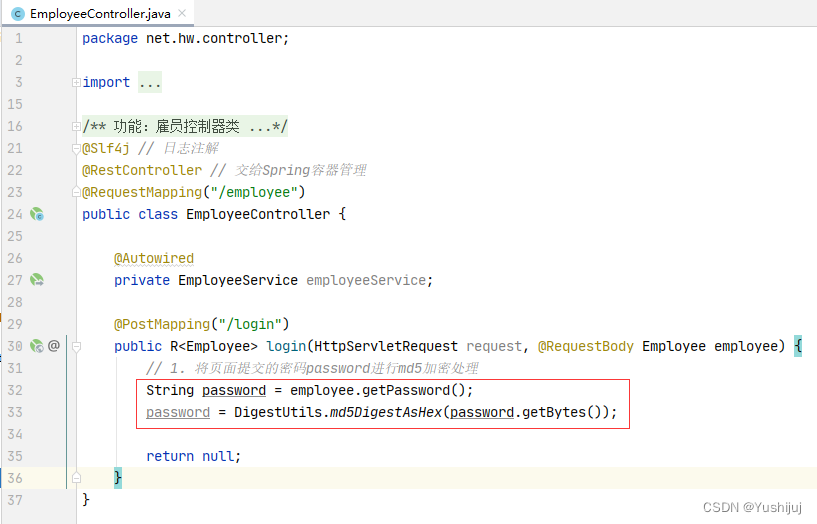The height and width of the screenshot is (524, 817).
Task: Click fold end marker on line 23
Action: pos(76,192)
